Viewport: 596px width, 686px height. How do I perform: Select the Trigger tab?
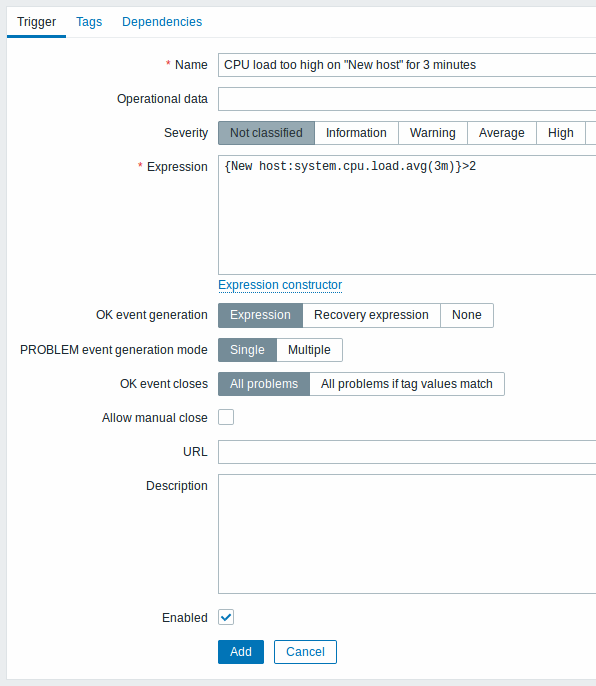click(x=36, y=22)
